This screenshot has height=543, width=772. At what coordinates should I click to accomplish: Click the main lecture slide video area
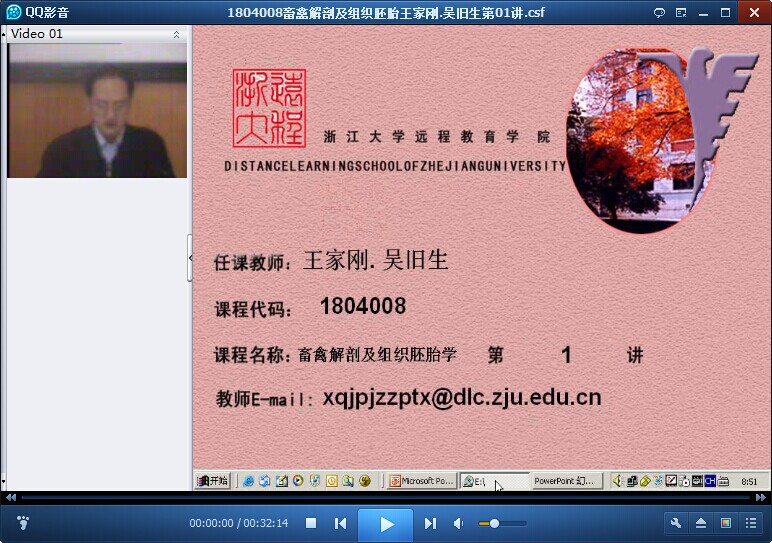482,258
